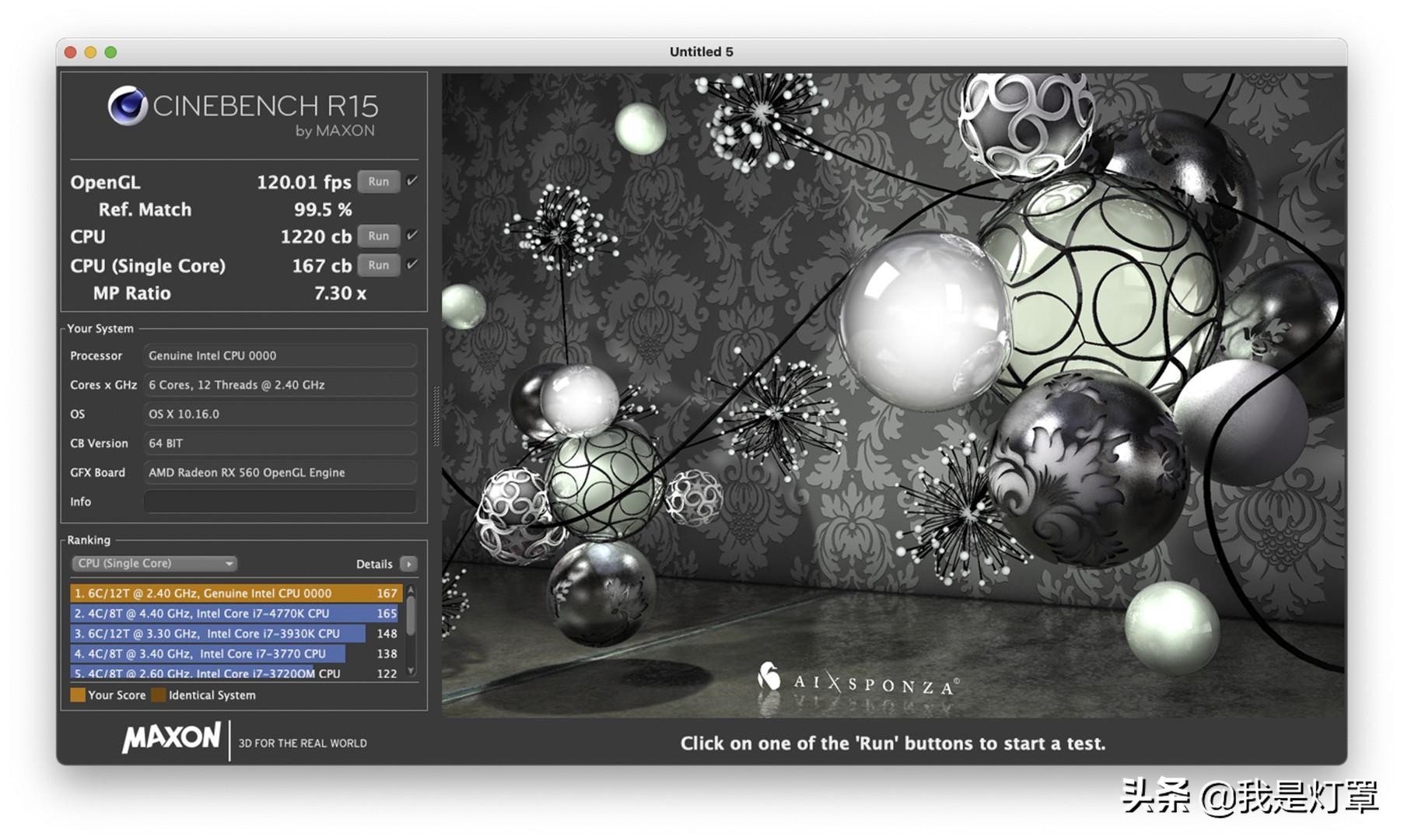
Task: Click the panel splitter handle beside the render
Action: 436,417
